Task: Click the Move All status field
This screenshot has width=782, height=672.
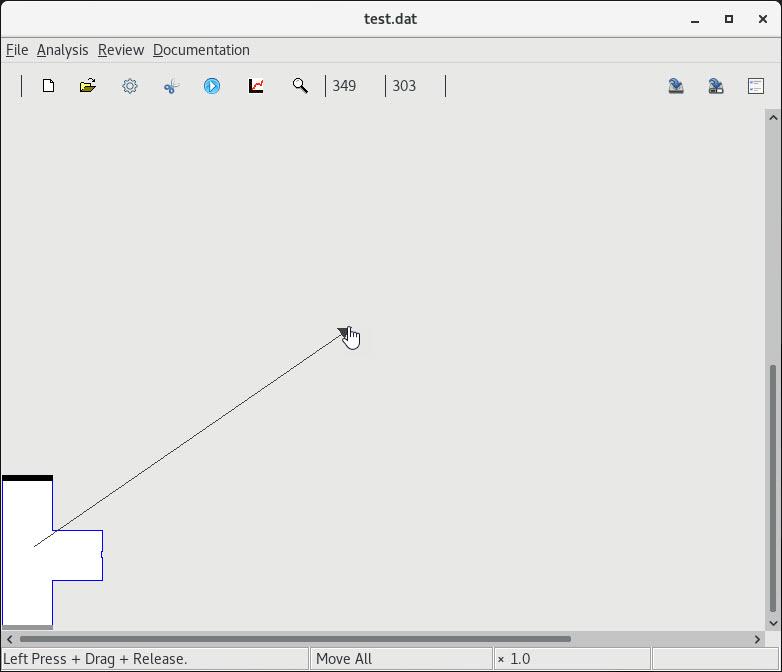Action: [x=400, y=659]
